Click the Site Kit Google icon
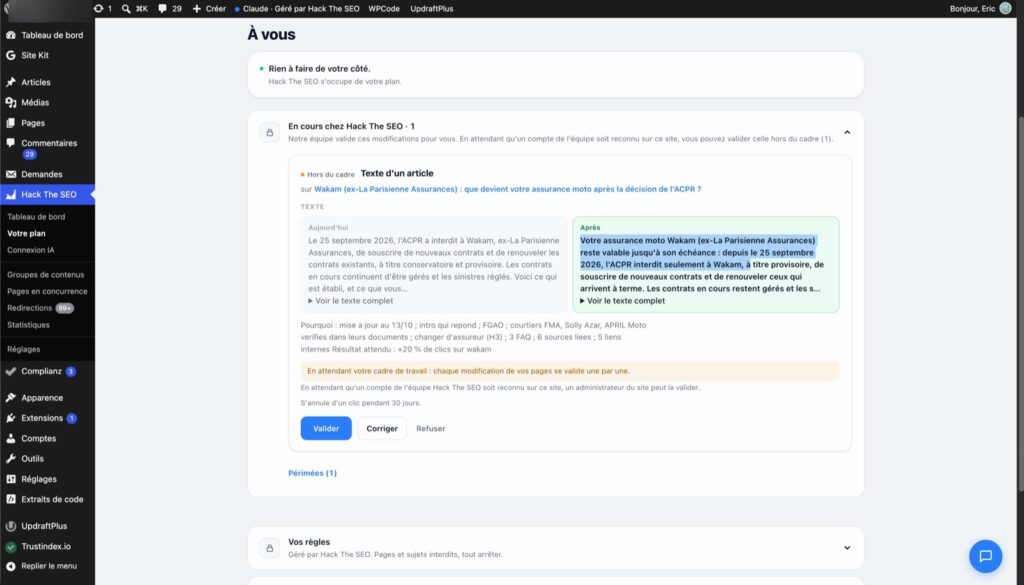1024x585 pixels. click(x=11, y=55)
